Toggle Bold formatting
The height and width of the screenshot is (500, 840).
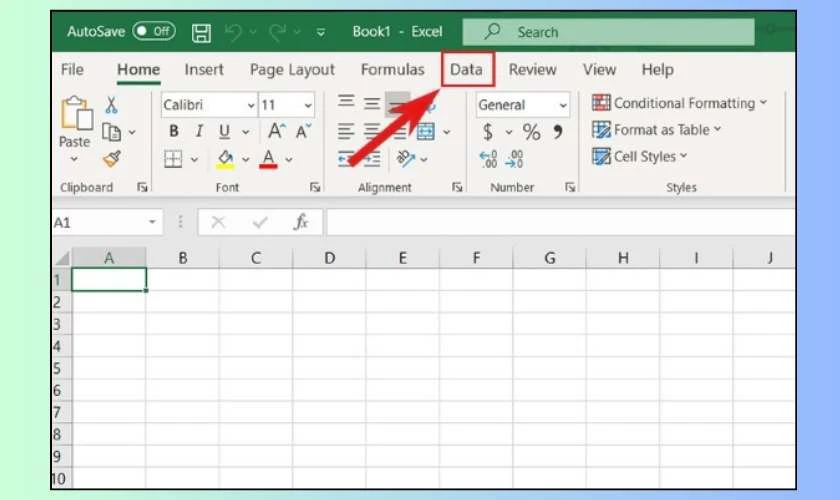tap(174, 132)
